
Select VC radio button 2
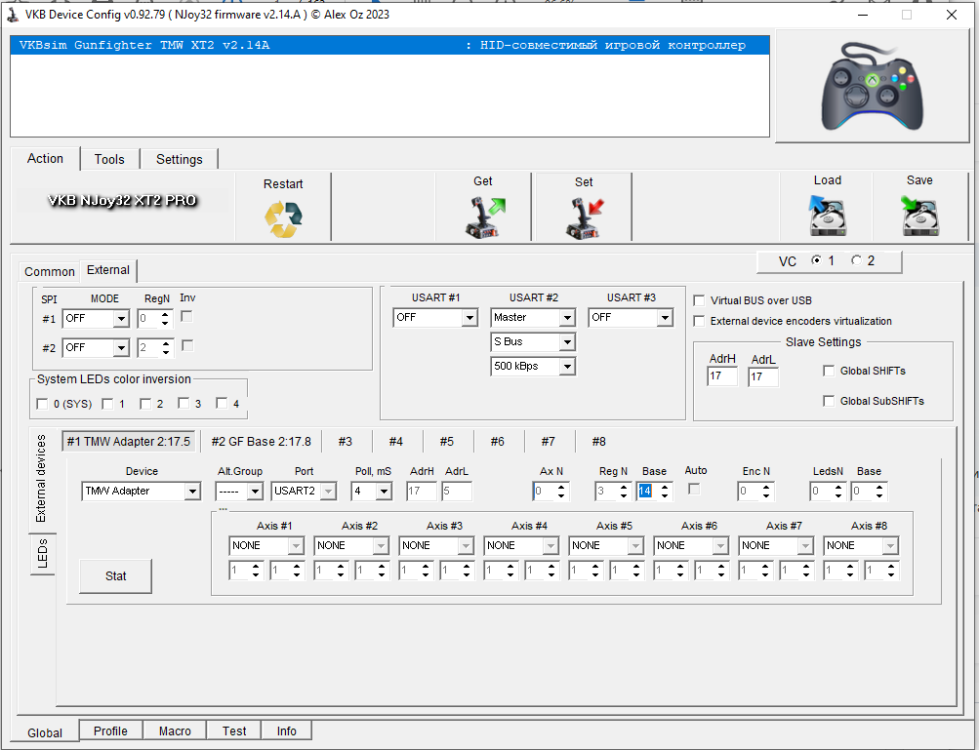(856, 261)
